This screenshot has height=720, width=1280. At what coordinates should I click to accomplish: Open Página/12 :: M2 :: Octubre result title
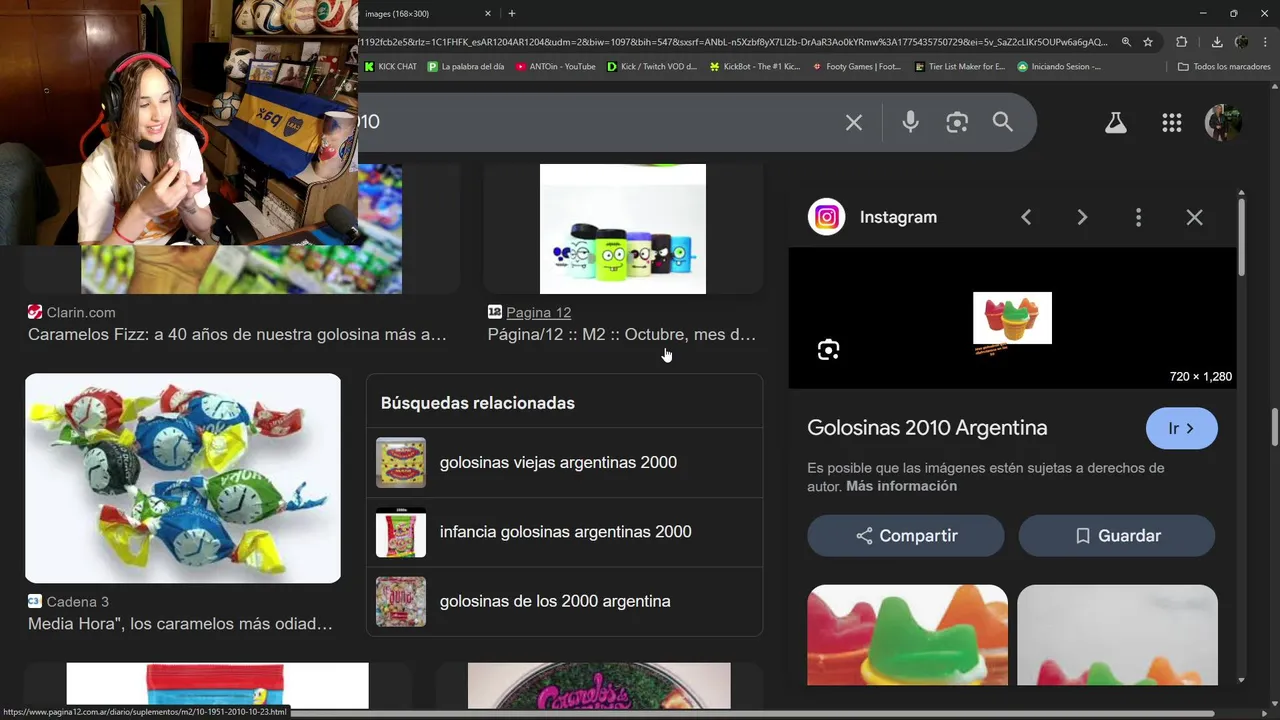(621, 334)
